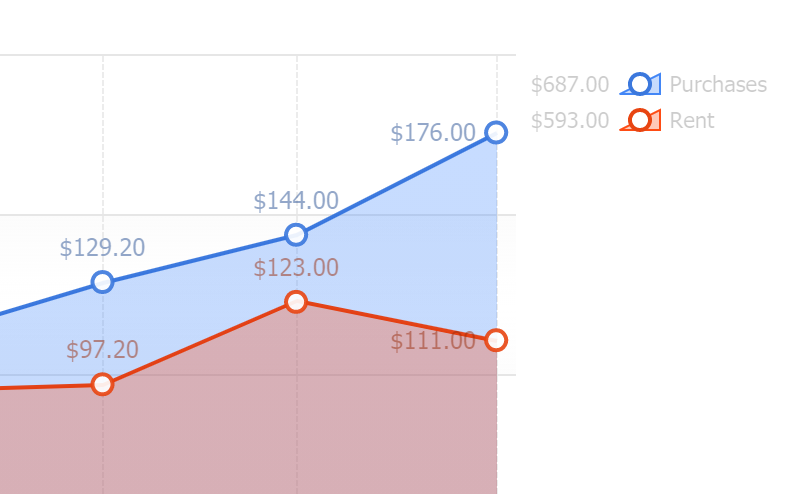Click the $144.00 value label
The height and width of the screenshot is (494, 800).
click(296, 201)
